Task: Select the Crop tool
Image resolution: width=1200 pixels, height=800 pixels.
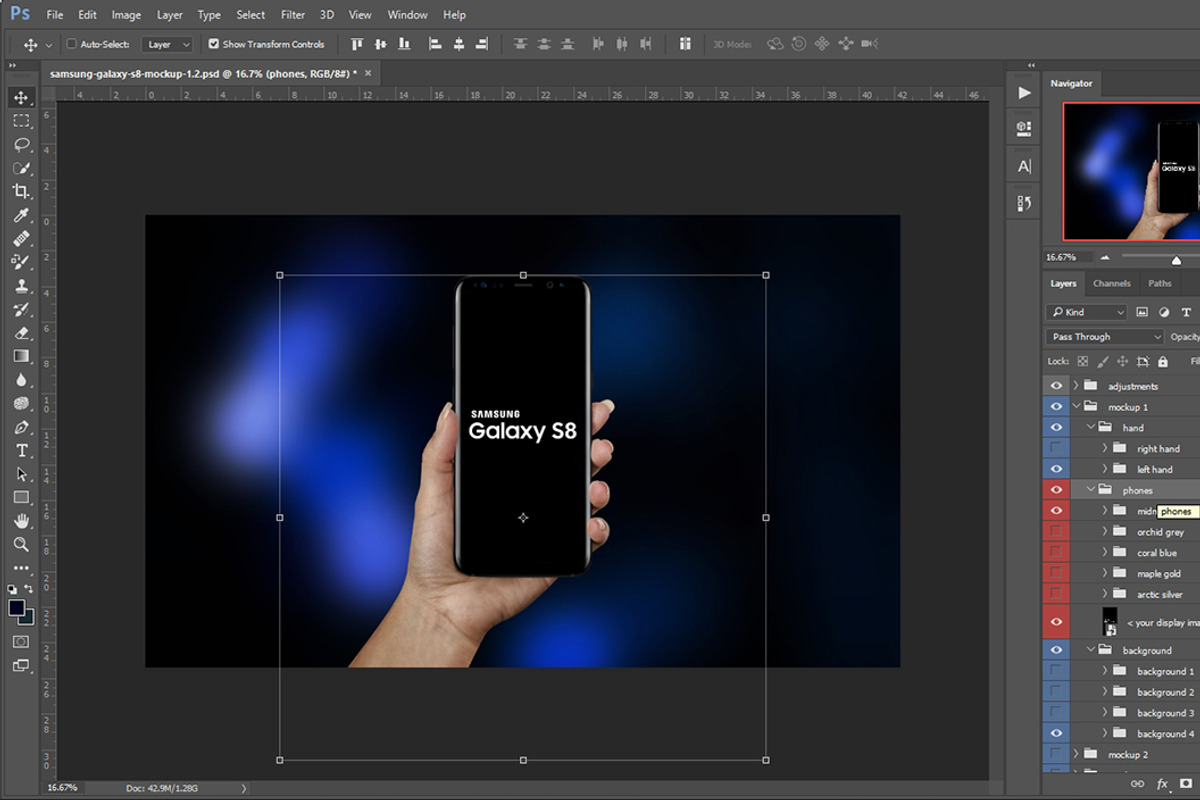Action: (x=21, y=191)
